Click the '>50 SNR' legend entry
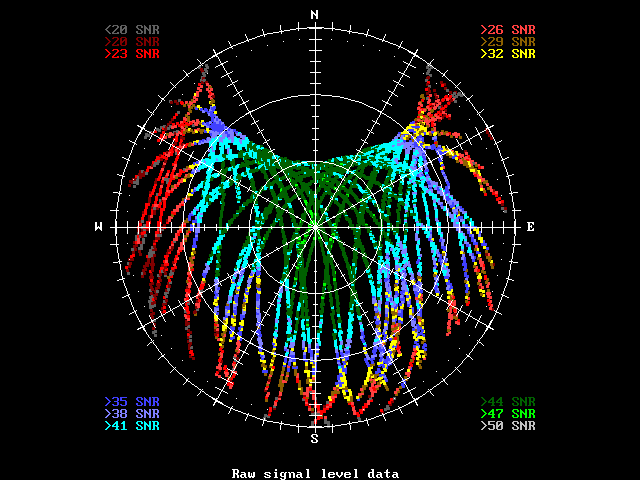The height and width of the screenshot is (480, 640). pyautogui.click(x=508, y=426)
